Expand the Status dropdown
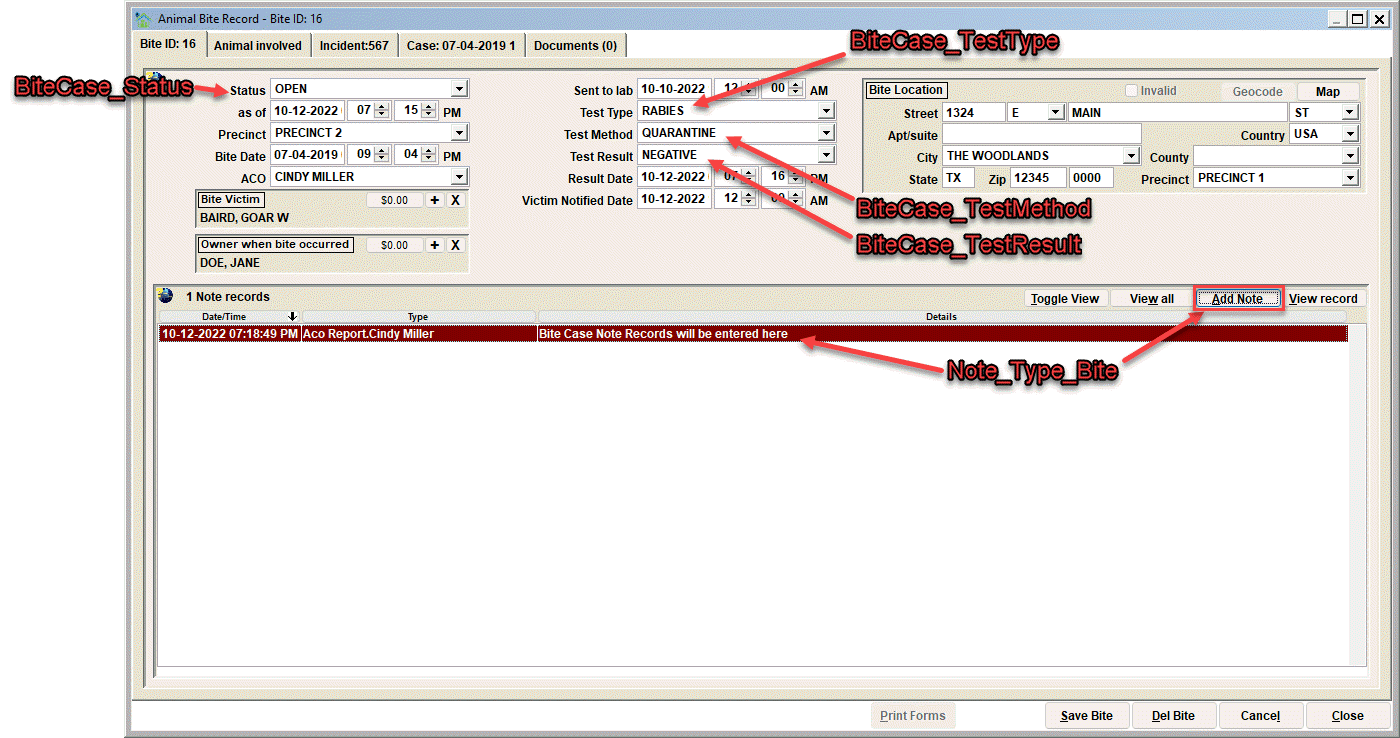Image resolution: width=1400 pixels, height=738 pixels. [x=459, y=89]
